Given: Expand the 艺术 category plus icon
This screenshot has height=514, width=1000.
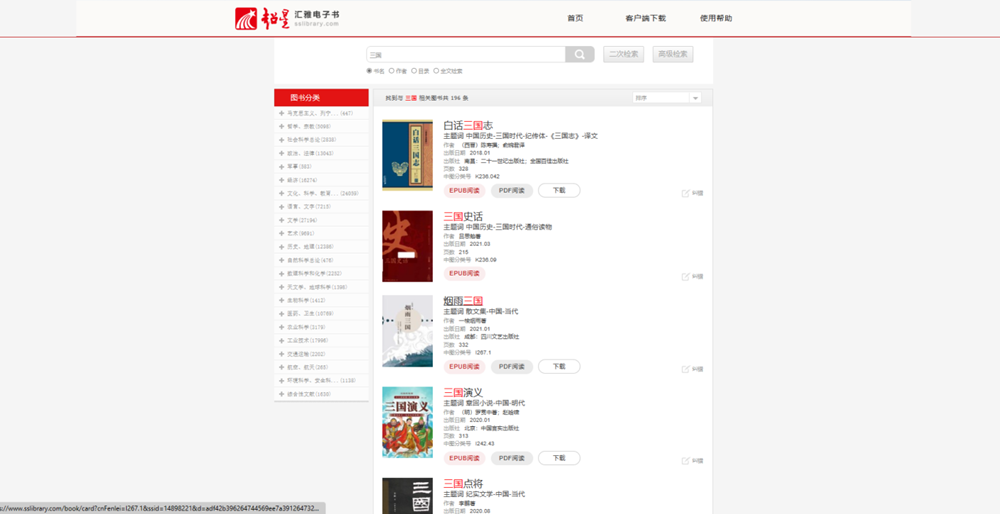Looking at the screenshot, I should (281, 233).
